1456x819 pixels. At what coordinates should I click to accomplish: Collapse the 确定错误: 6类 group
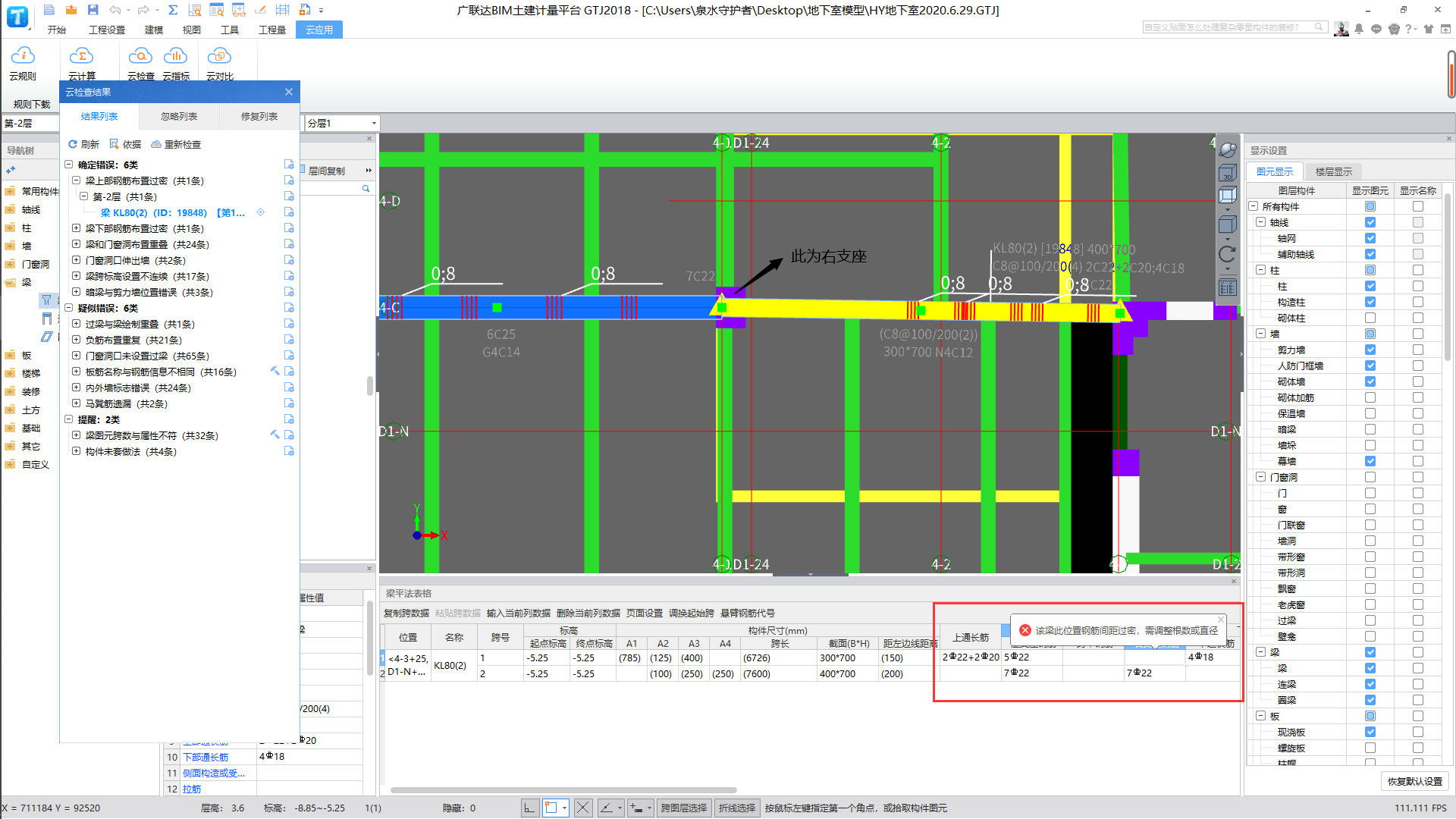[x=68, y=165]
